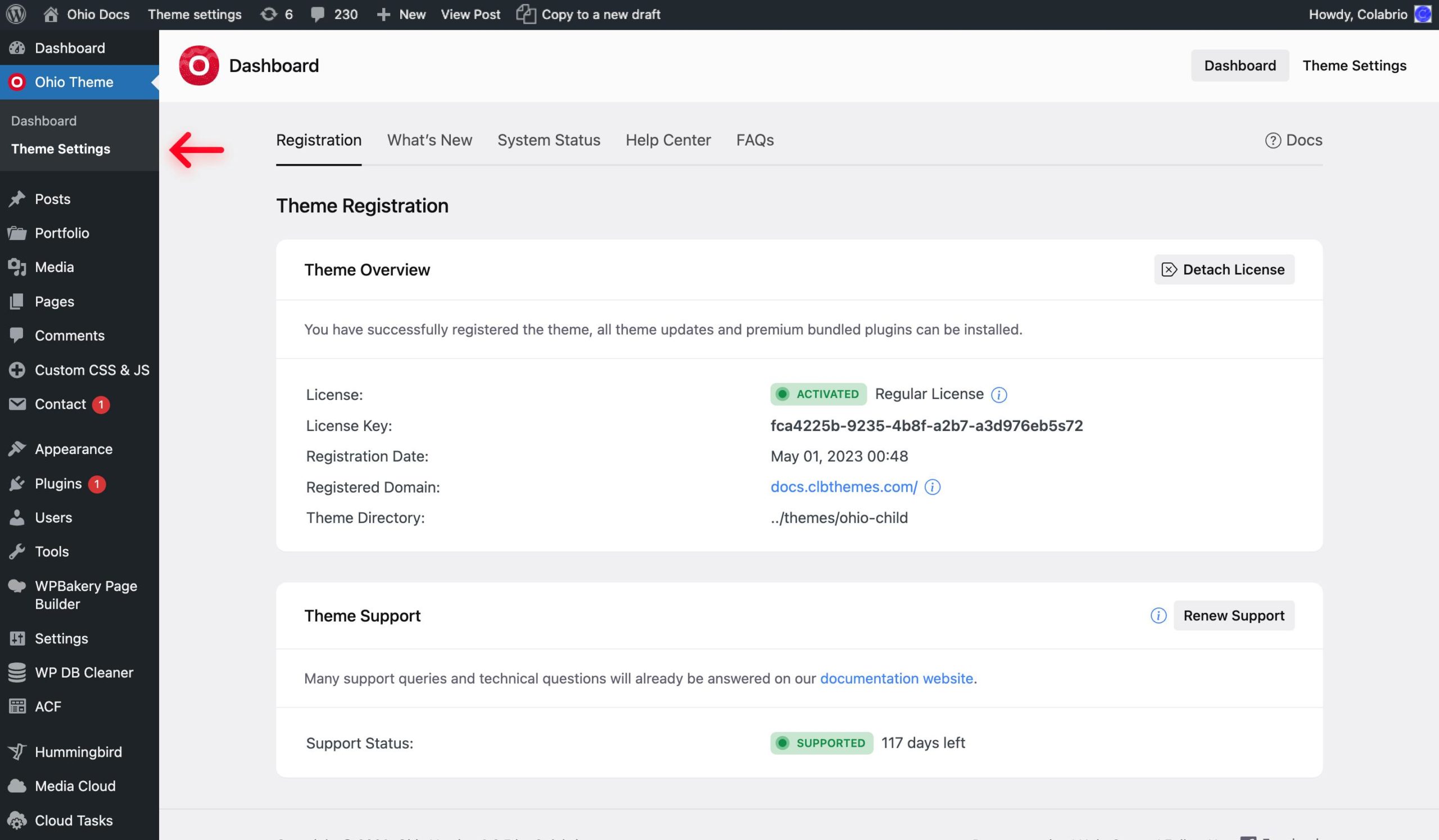The image size is (1439, 840).
Task: Click the plus New icon
Action: click(x=384, y=15)
